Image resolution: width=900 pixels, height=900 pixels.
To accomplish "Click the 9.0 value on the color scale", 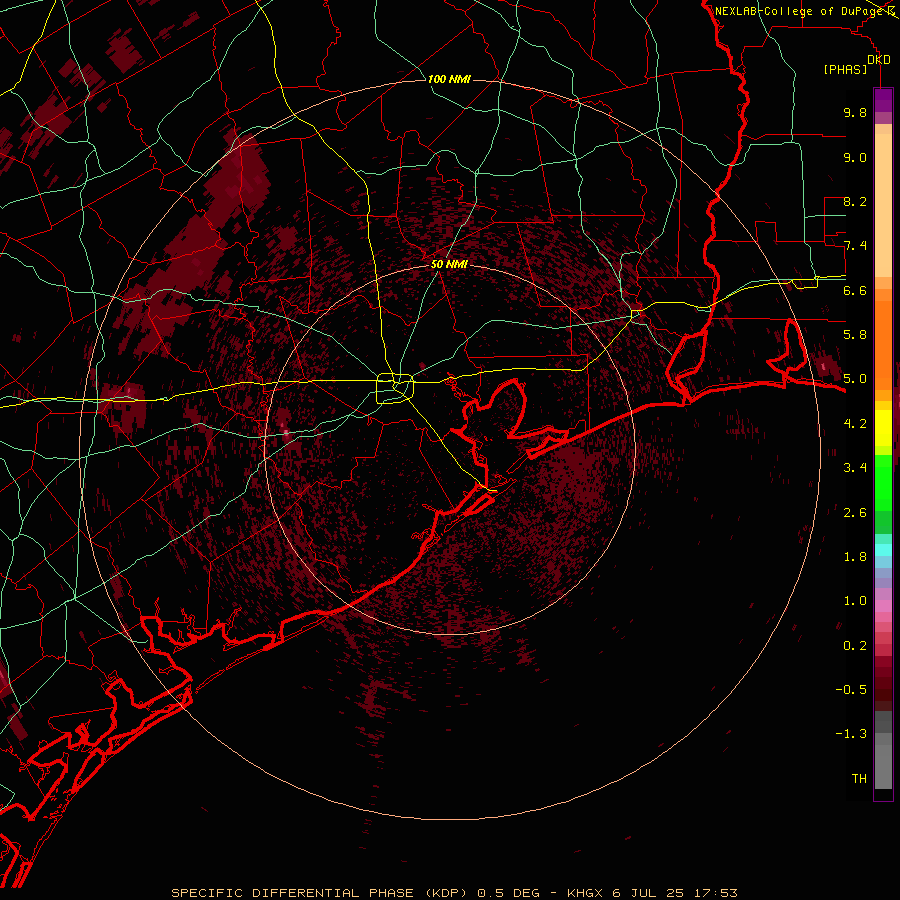I will click(x=855, y=157).
